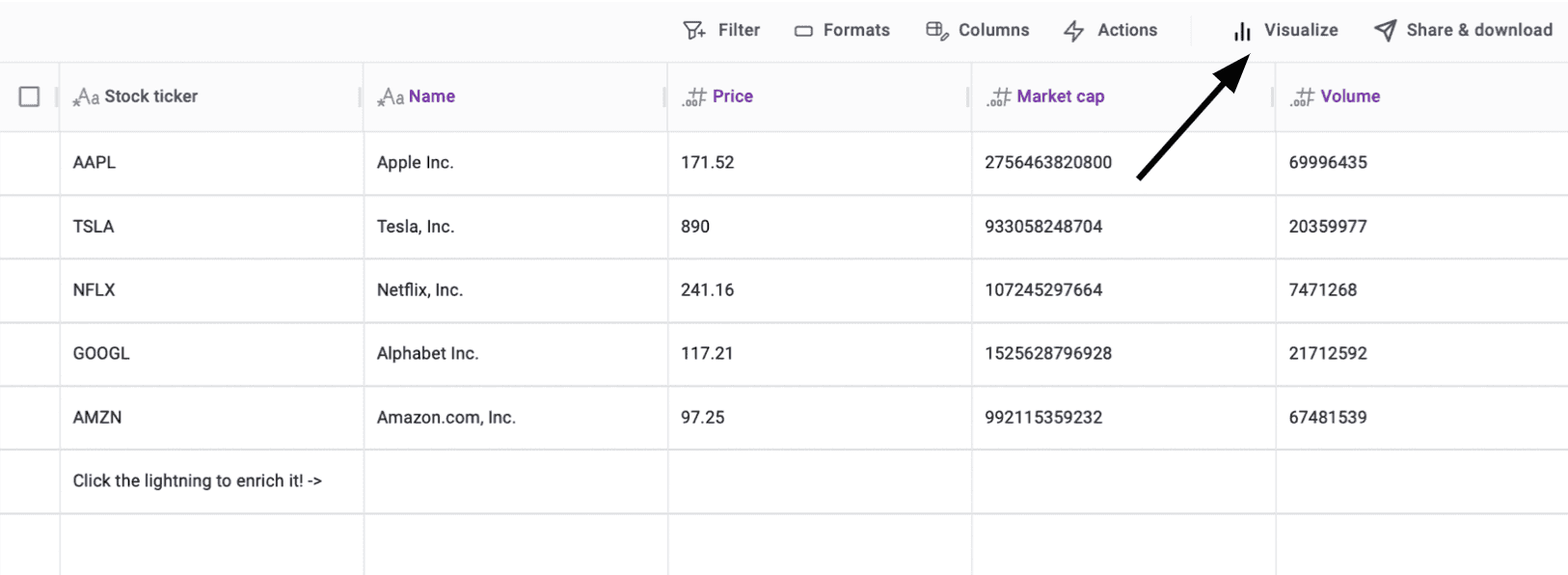
Task: Select the Market cap column header
Action: coord(1123,96)
